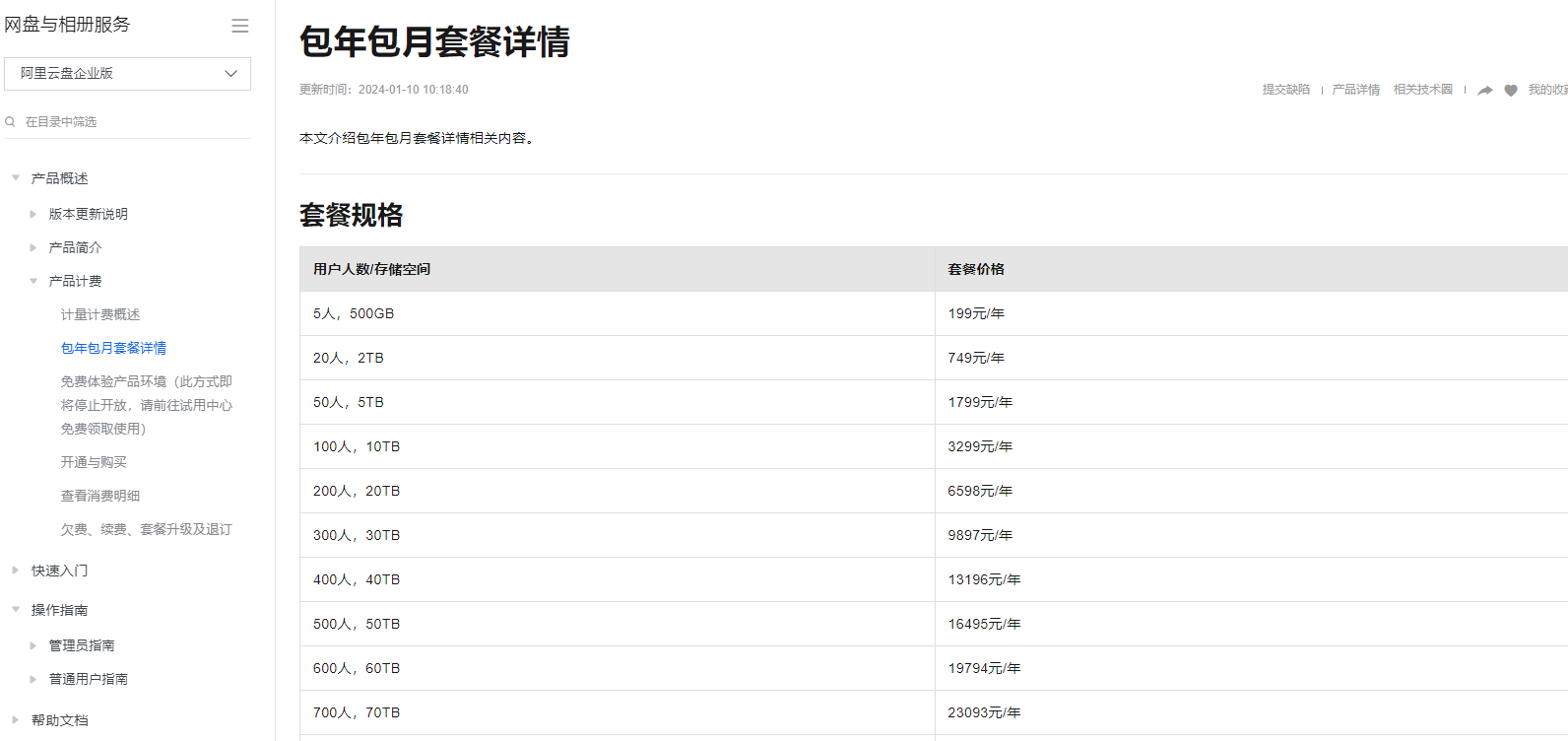Collapse the 操作指南 arrow
Image resolution: width=1568 pixels, height=741 pixels.
[x=16, y=610]
